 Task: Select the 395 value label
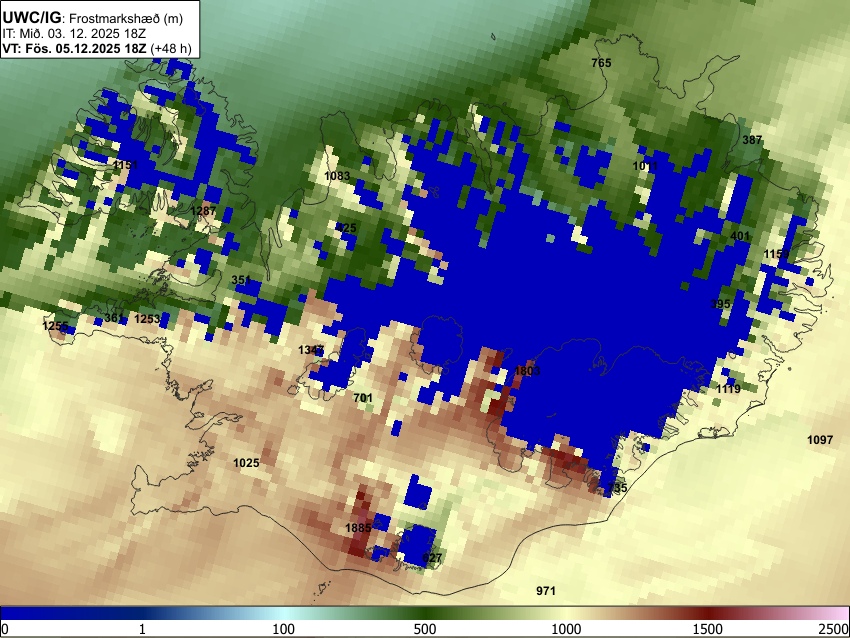pyautogui.click(x=720, y=304)
